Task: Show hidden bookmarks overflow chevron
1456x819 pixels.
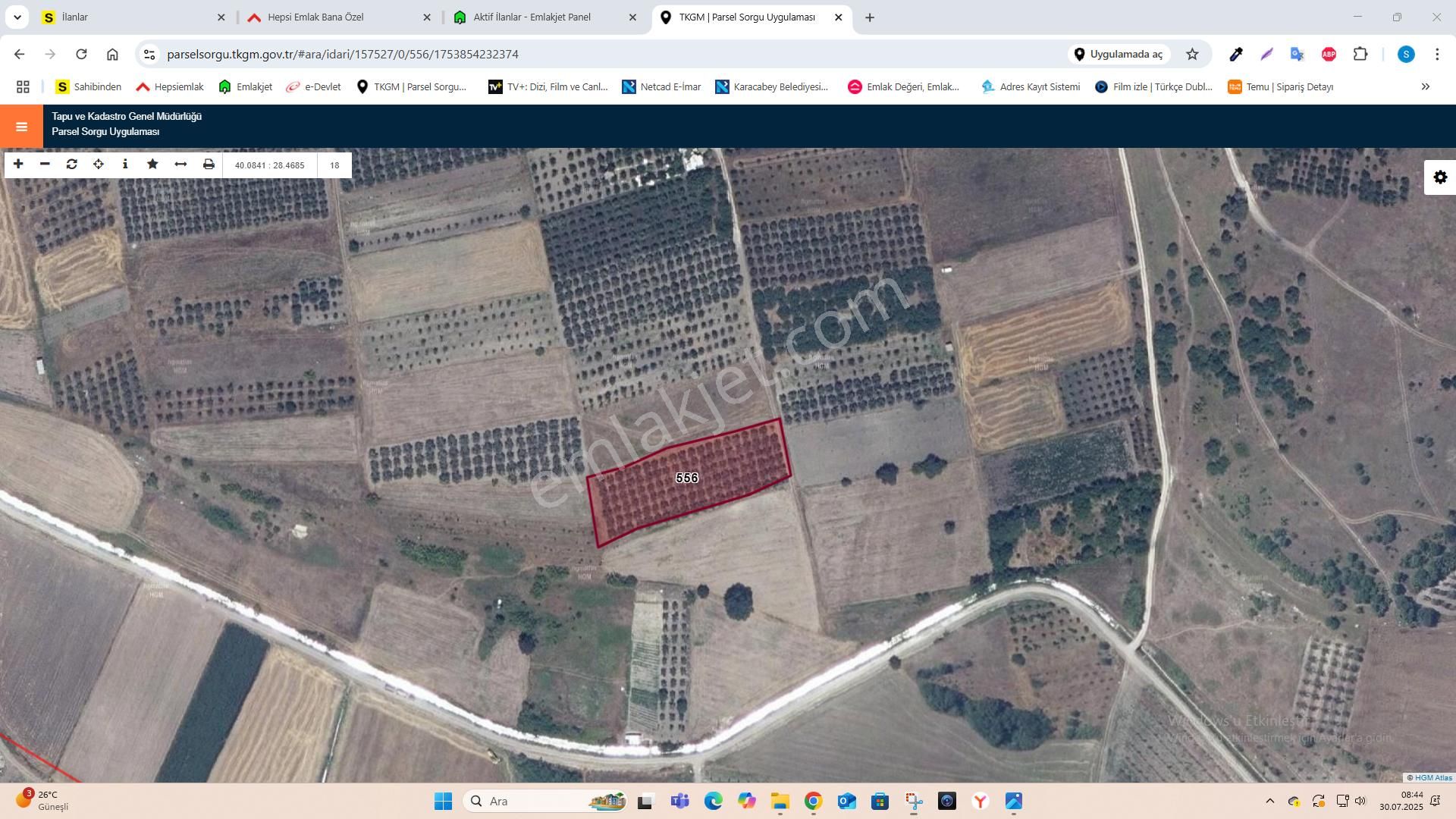Action: pos(1425,86)
